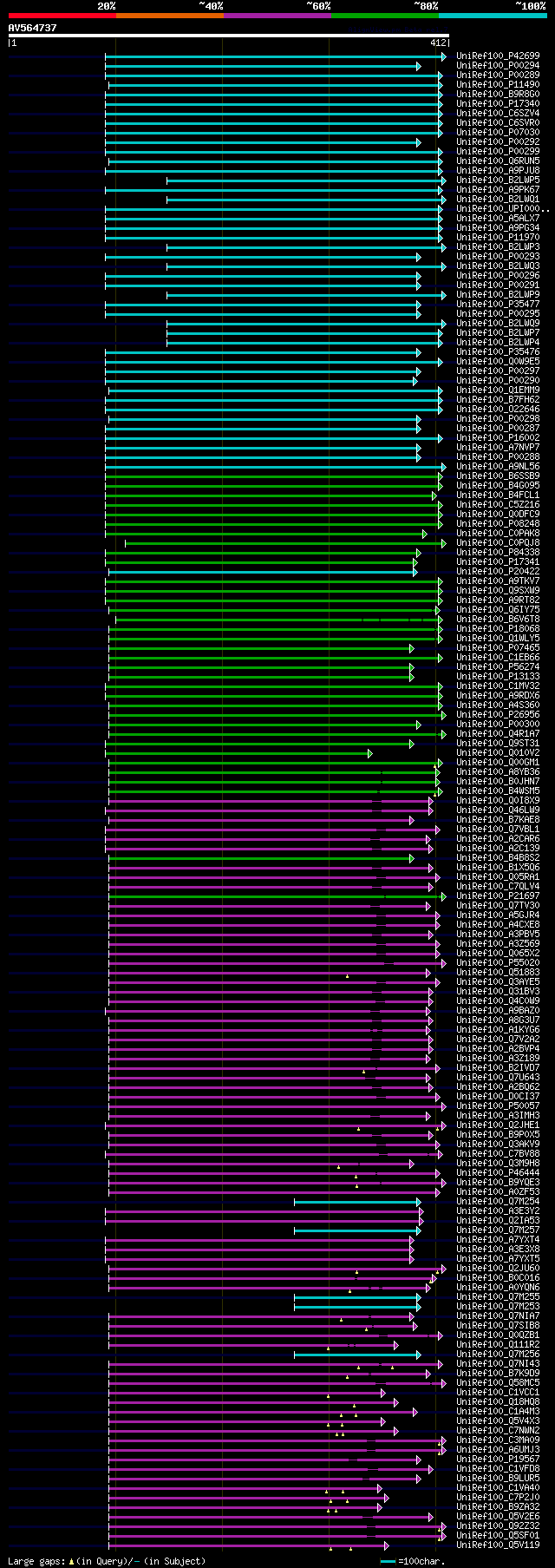This screenshot has height=1568, width=555.
Task: Click the hit label UniRef100_P35477
Action: 498,305
